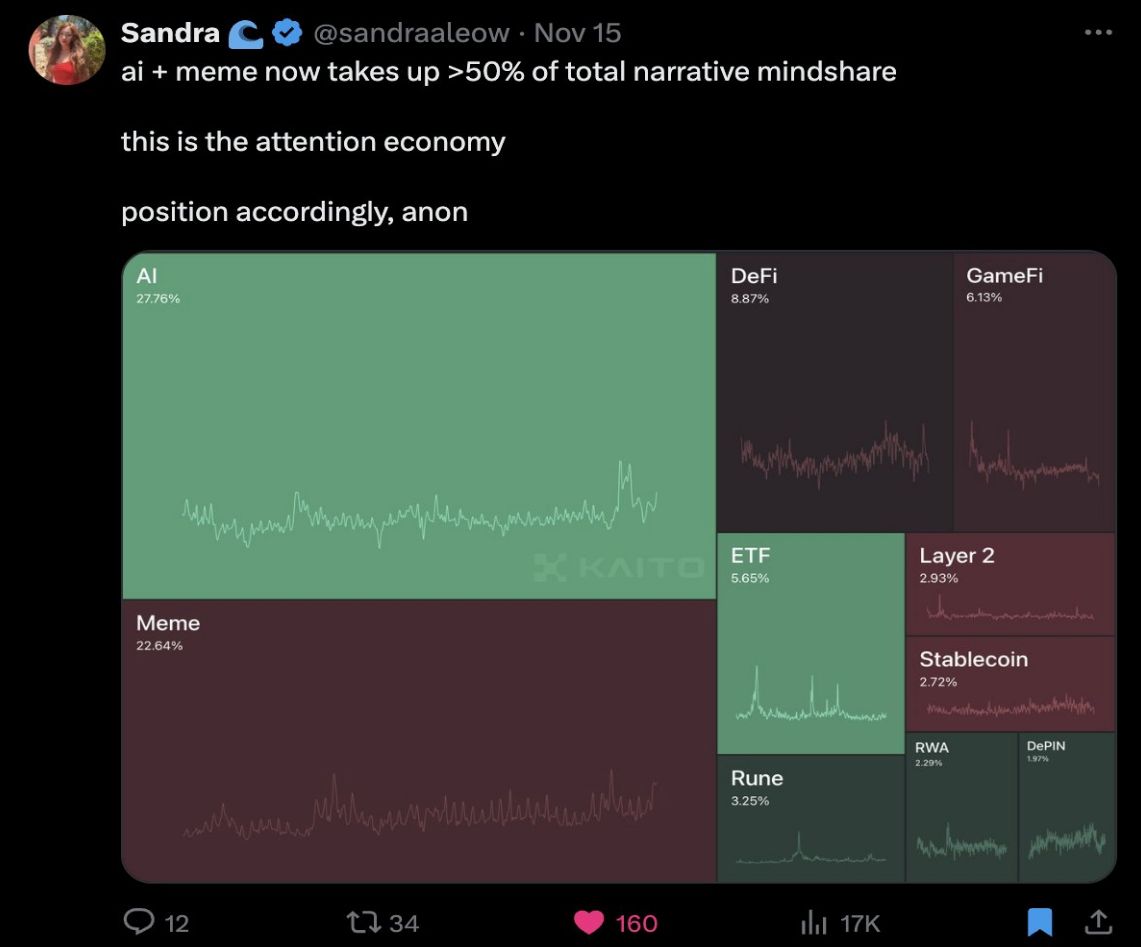Click the Rune 3.25% tile
The height and width of the screenshot is (947, 1141).
tap(811, 818)
